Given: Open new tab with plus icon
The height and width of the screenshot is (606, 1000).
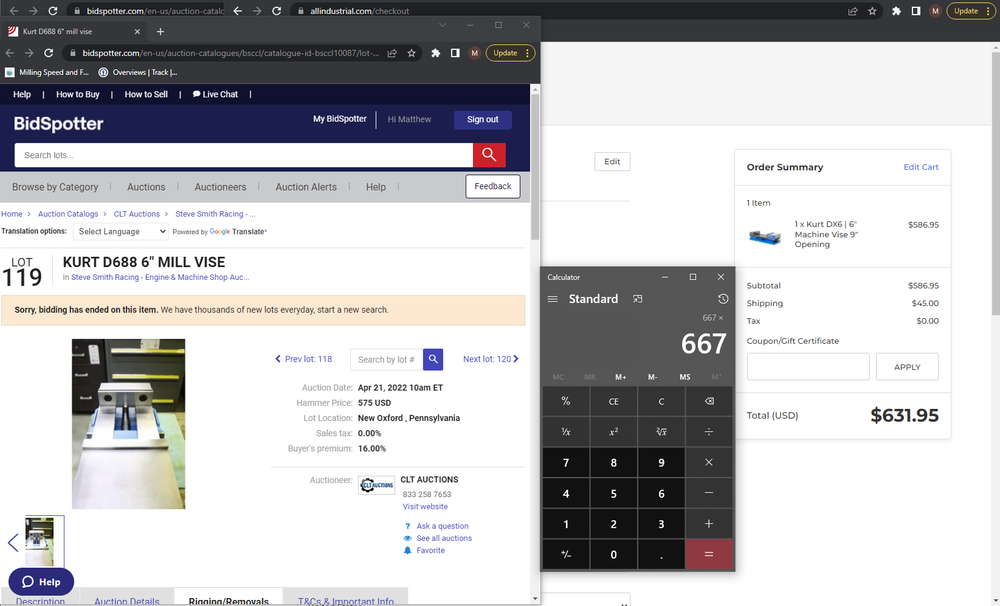Looking at the screenshot, I should tap(160, 31).
